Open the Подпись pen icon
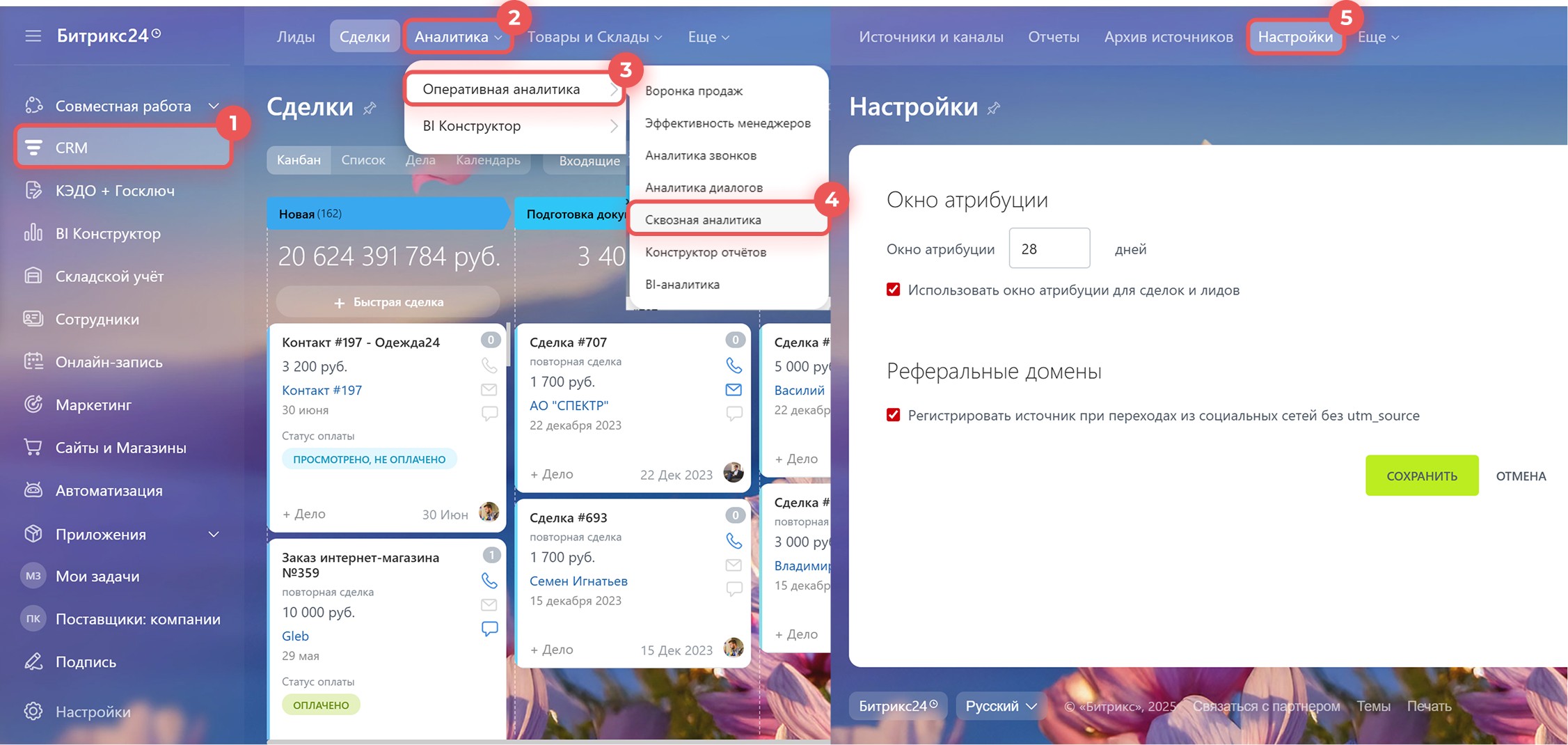The height and width of the screenshot is (745, 1568). pyautogui.click(x=33, y=661)
